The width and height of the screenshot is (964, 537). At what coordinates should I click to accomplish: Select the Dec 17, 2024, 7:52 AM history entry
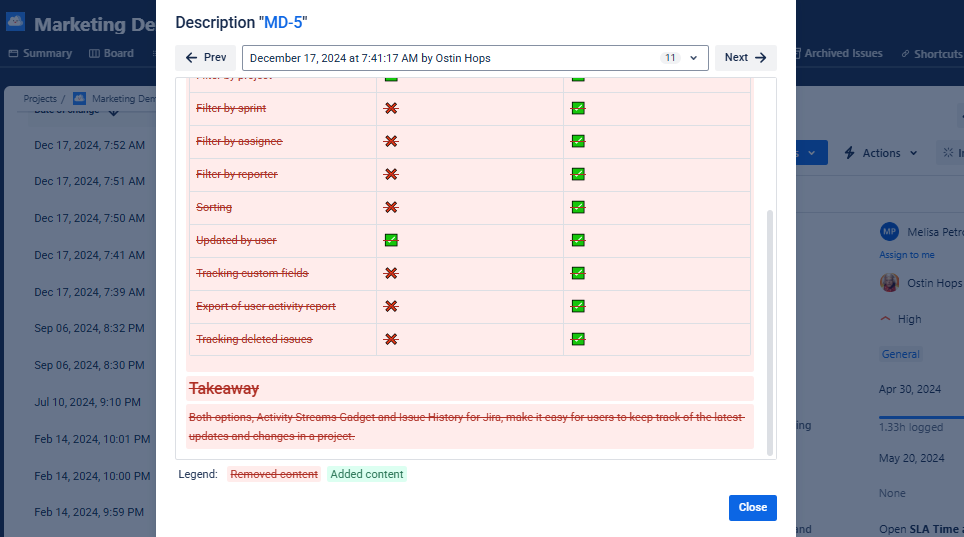point(90,145)
